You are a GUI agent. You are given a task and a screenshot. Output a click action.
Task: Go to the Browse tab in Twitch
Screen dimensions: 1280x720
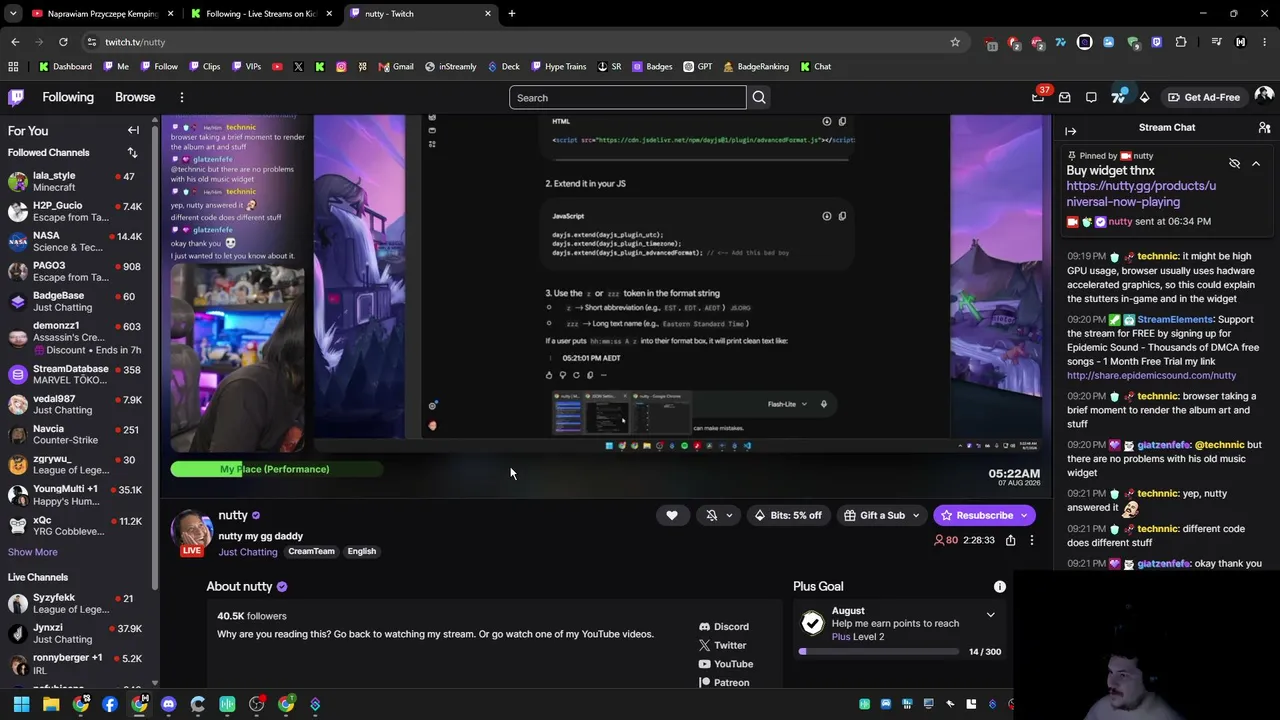pos(135,97)
